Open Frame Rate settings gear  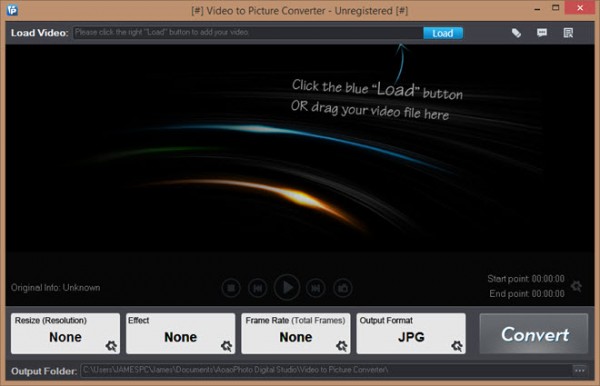point(342,346)
